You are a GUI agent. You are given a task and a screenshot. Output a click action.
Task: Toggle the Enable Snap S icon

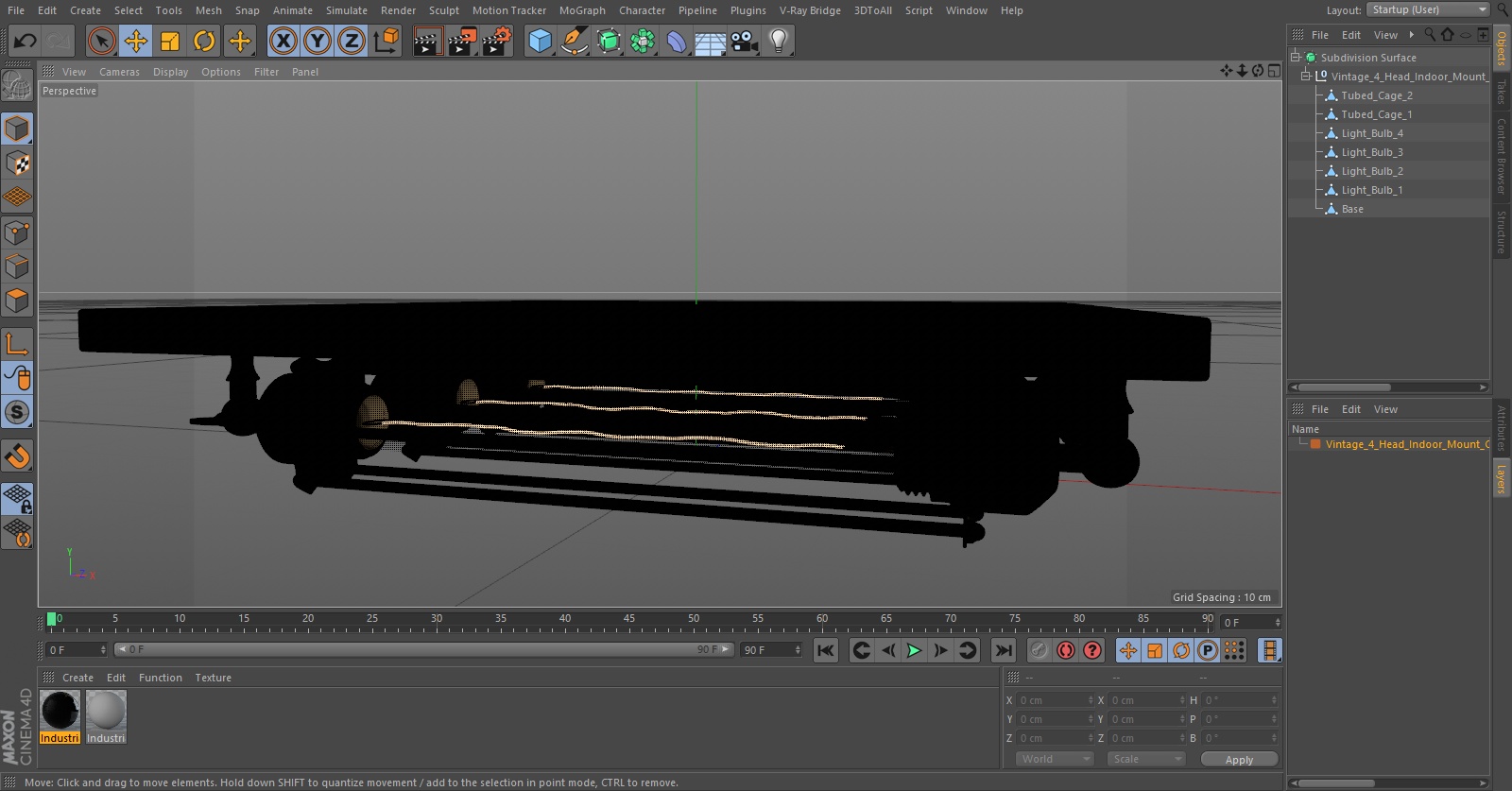pos(17,413)
